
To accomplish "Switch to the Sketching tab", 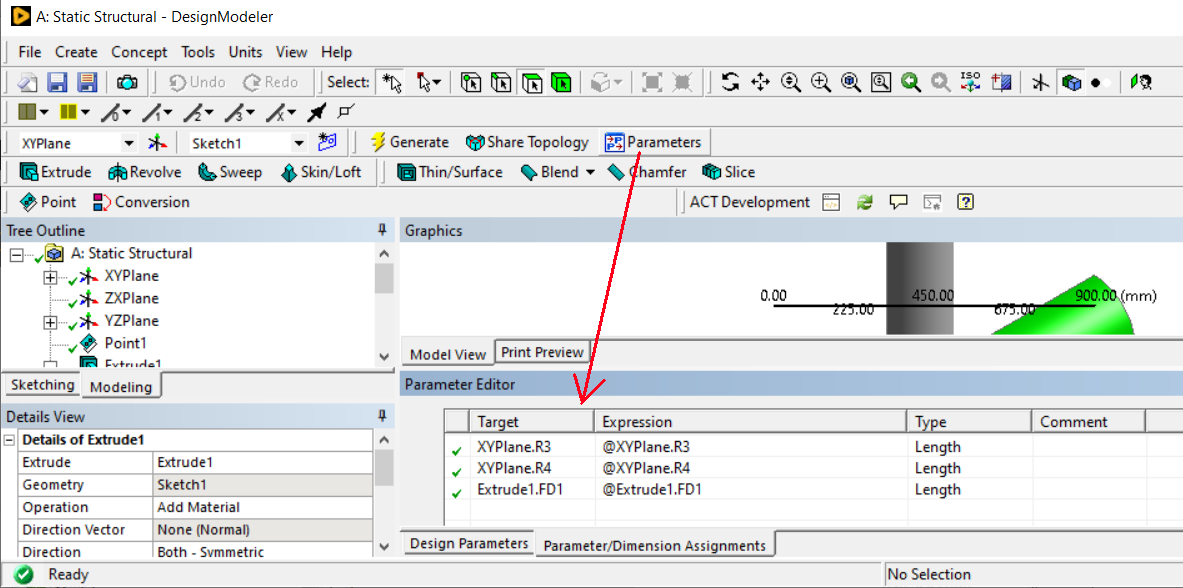I will [43, 385].
